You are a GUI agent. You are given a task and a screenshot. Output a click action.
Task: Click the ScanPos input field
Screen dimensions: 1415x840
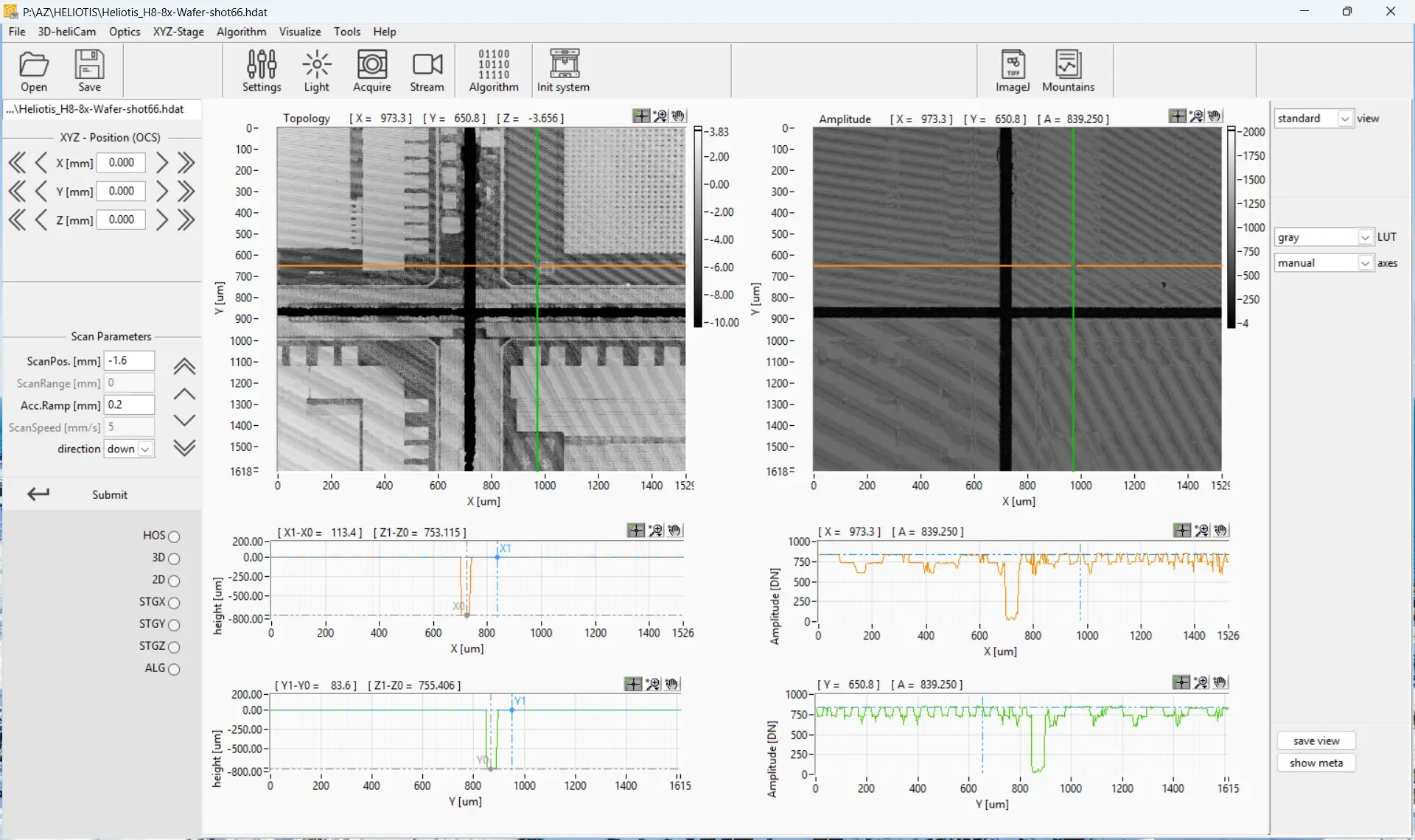pyautogui.click(x=129, y=360)
